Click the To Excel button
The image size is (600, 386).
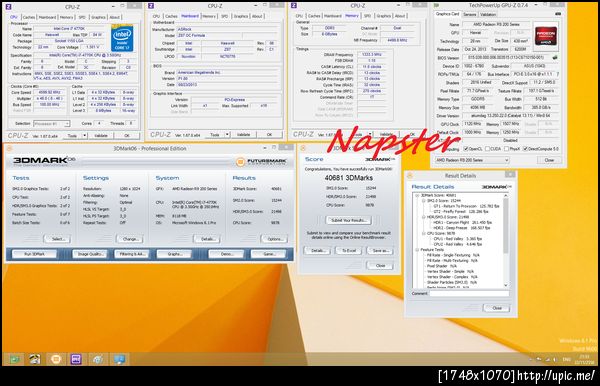349,251
